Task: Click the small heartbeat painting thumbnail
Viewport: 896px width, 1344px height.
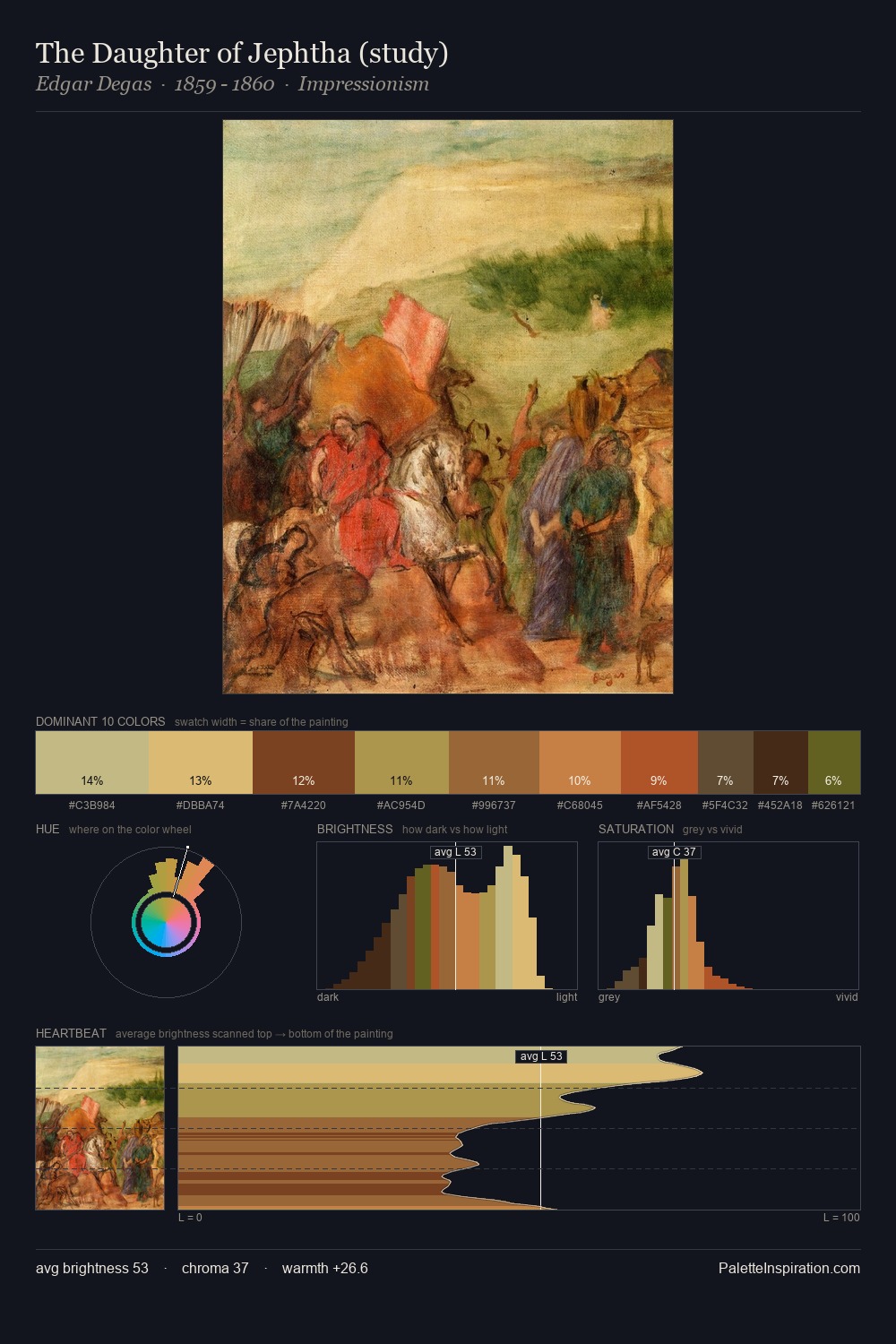Action: click(x=100, y=1128)
